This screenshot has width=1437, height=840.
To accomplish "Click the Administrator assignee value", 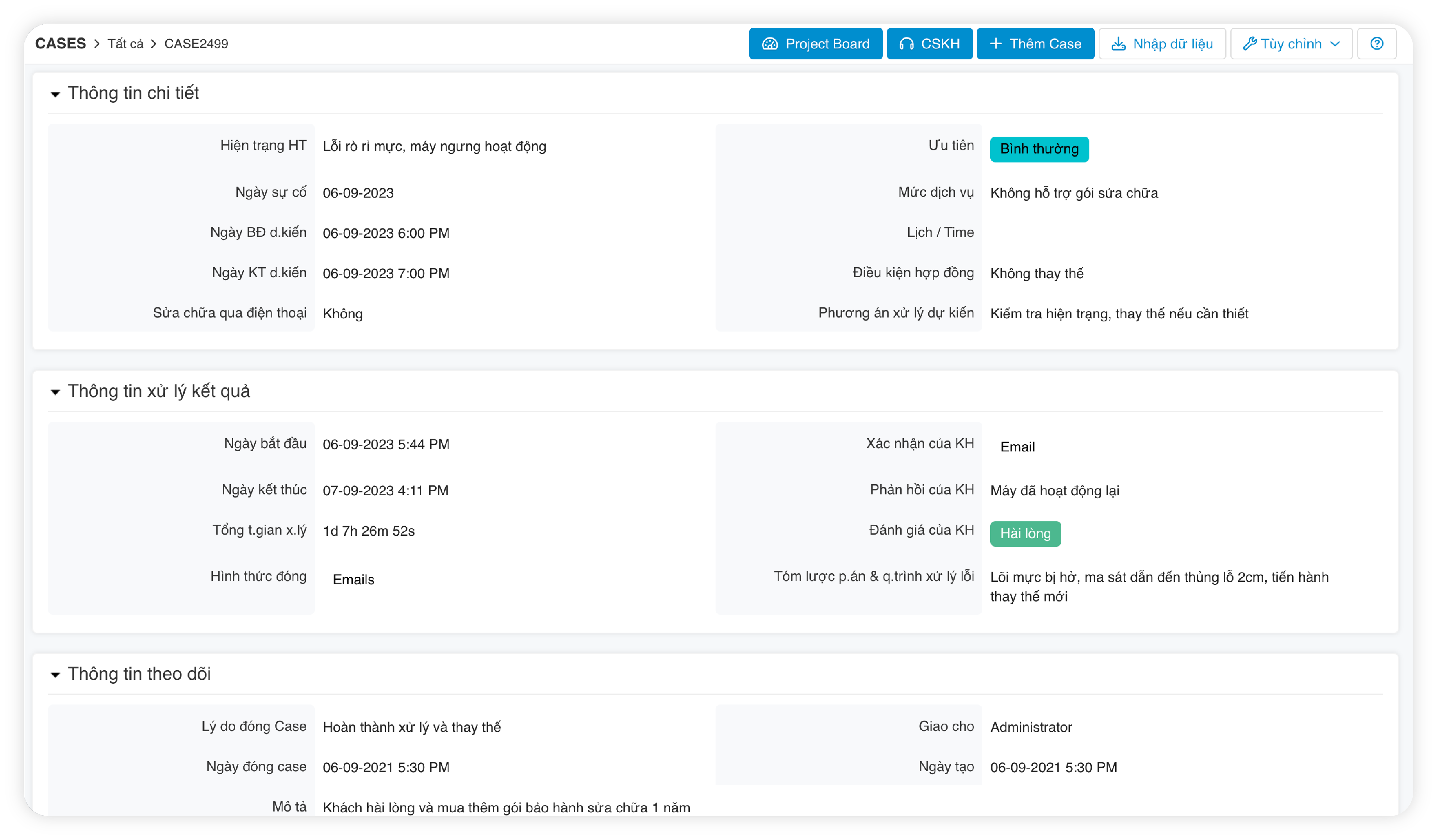I will [1030, 727].
